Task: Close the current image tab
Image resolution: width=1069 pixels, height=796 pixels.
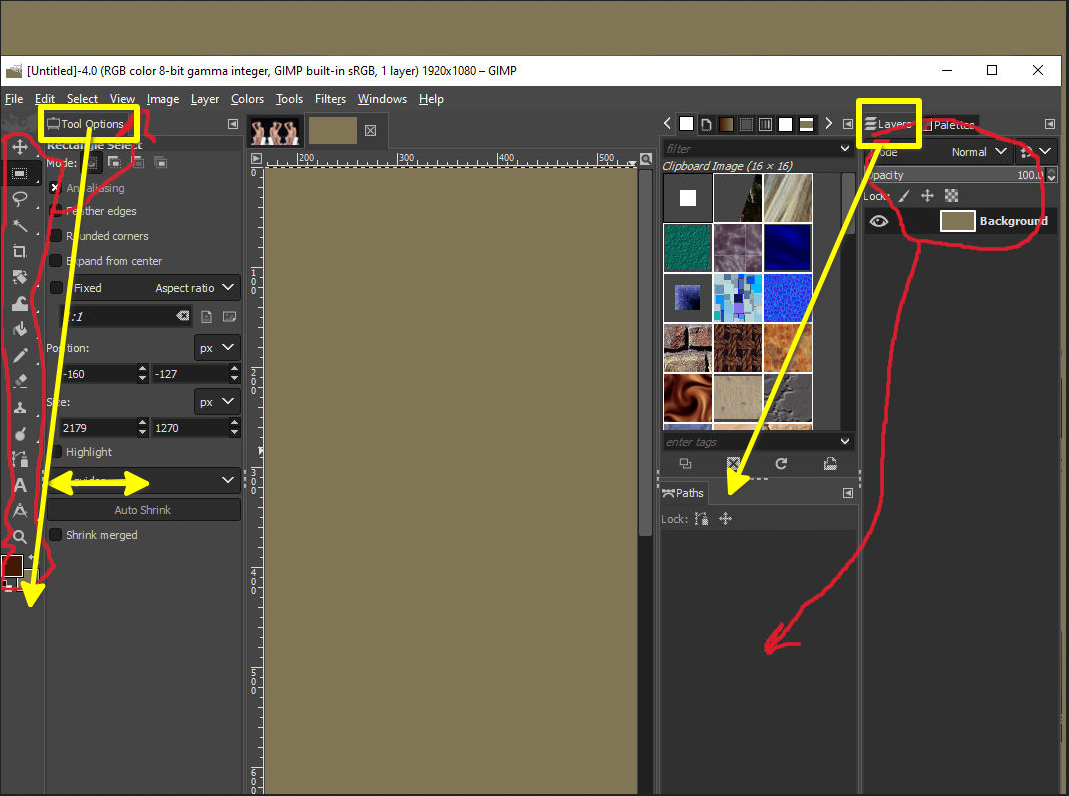Action: [370, 130]
